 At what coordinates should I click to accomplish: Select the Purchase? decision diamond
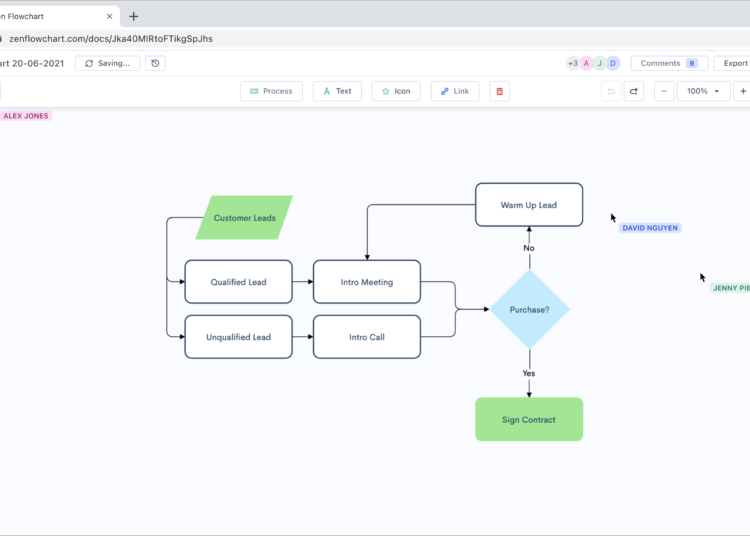529,309
